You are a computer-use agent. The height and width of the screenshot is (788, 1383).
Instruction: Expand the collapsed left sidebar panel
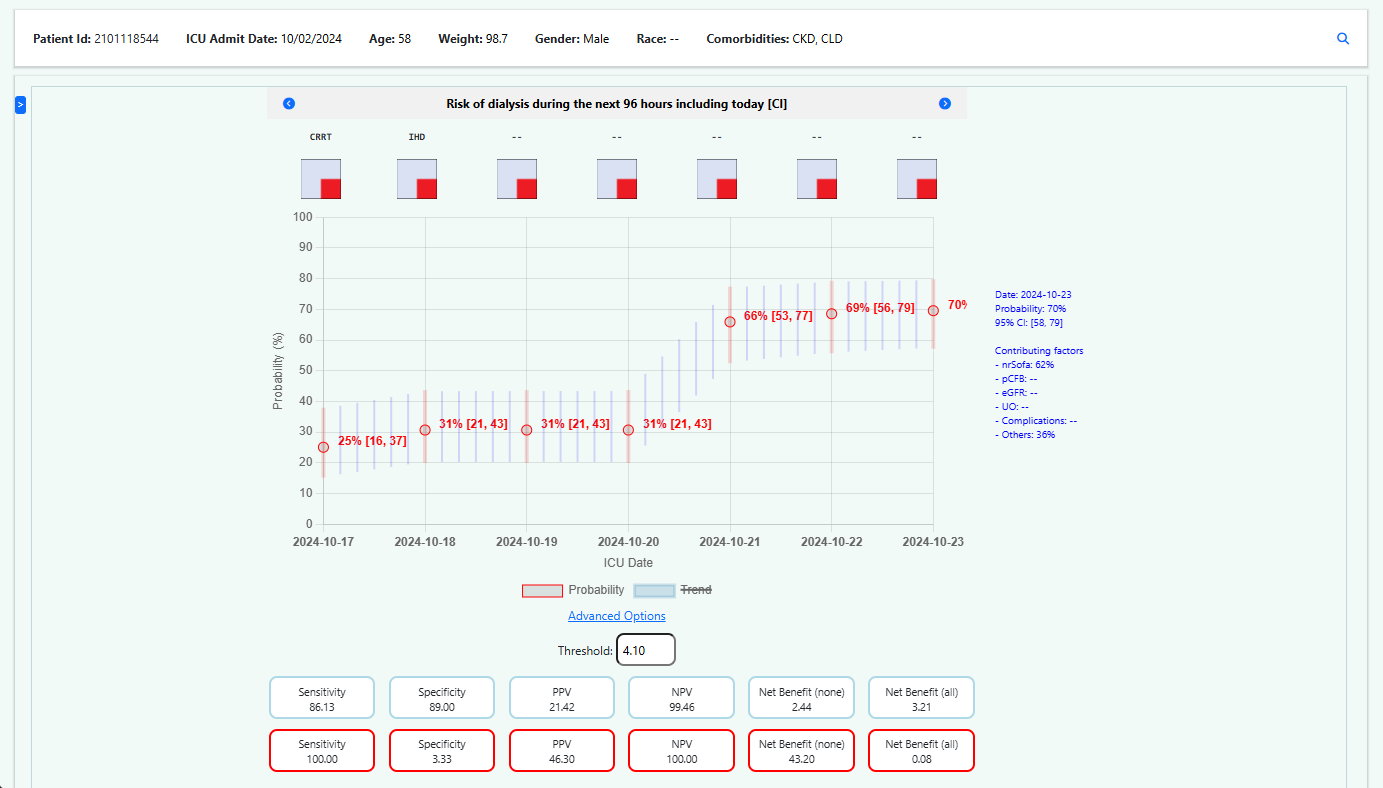[x=19, y=104]
